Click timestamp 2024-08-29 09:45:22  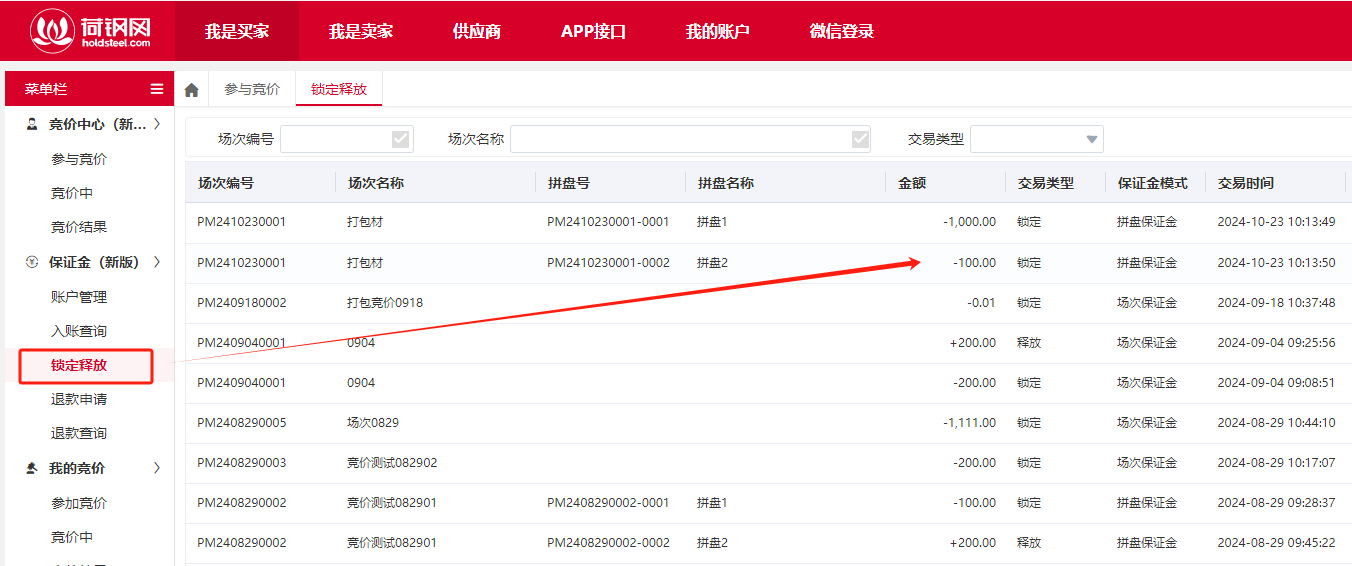(x=1276, y=542)
